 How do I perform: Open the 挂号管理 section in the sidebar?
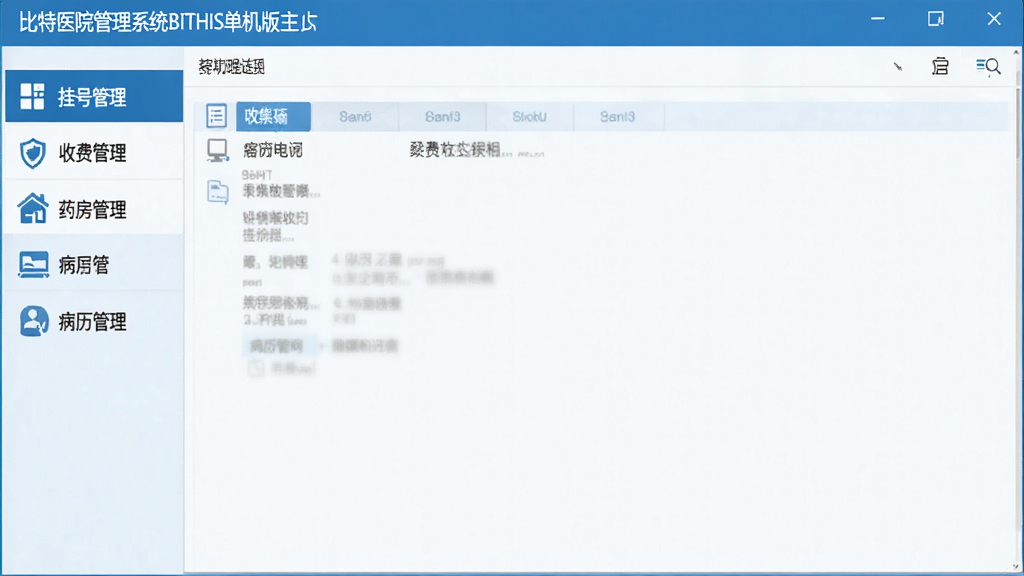click(94, 97)
